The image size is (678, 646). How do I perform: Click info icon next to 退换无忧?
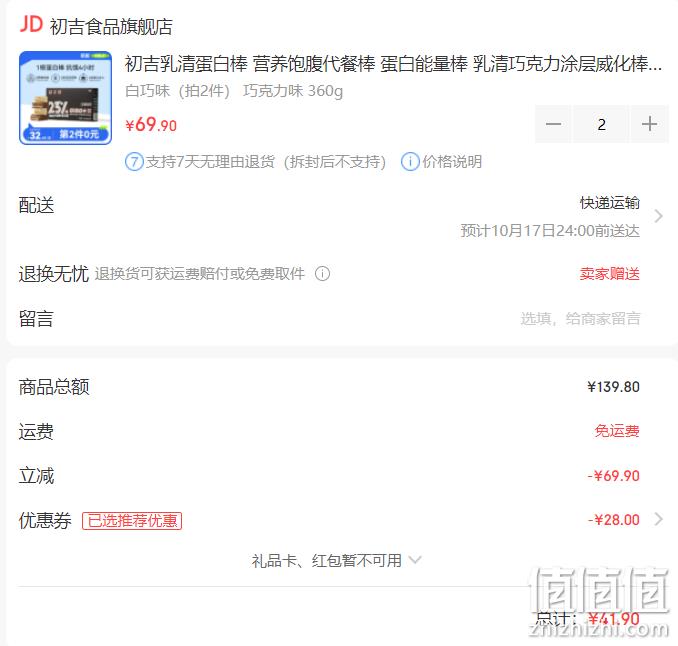[322, 274]
